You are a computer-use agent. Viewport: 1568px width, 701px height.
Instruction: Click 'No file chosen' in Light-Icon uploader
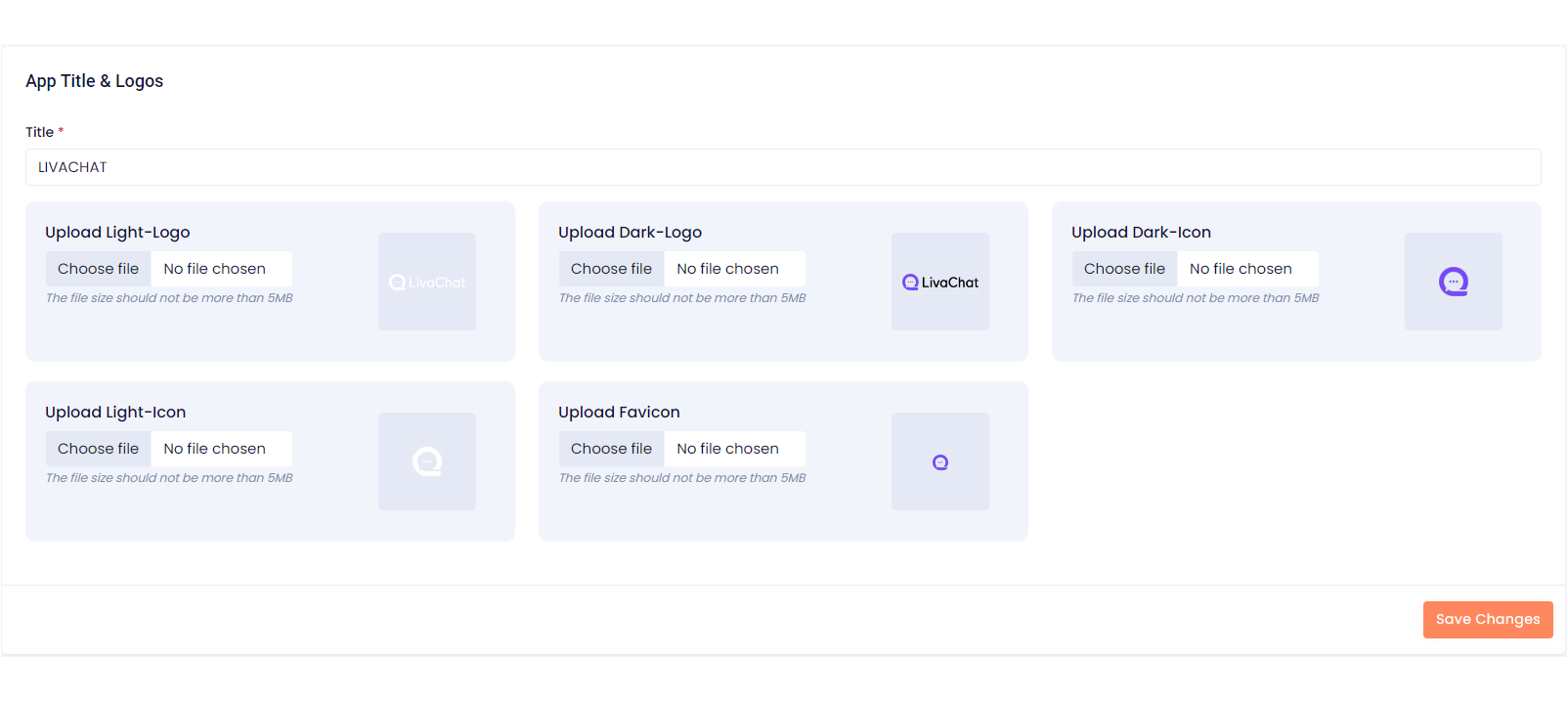[215, 449]
